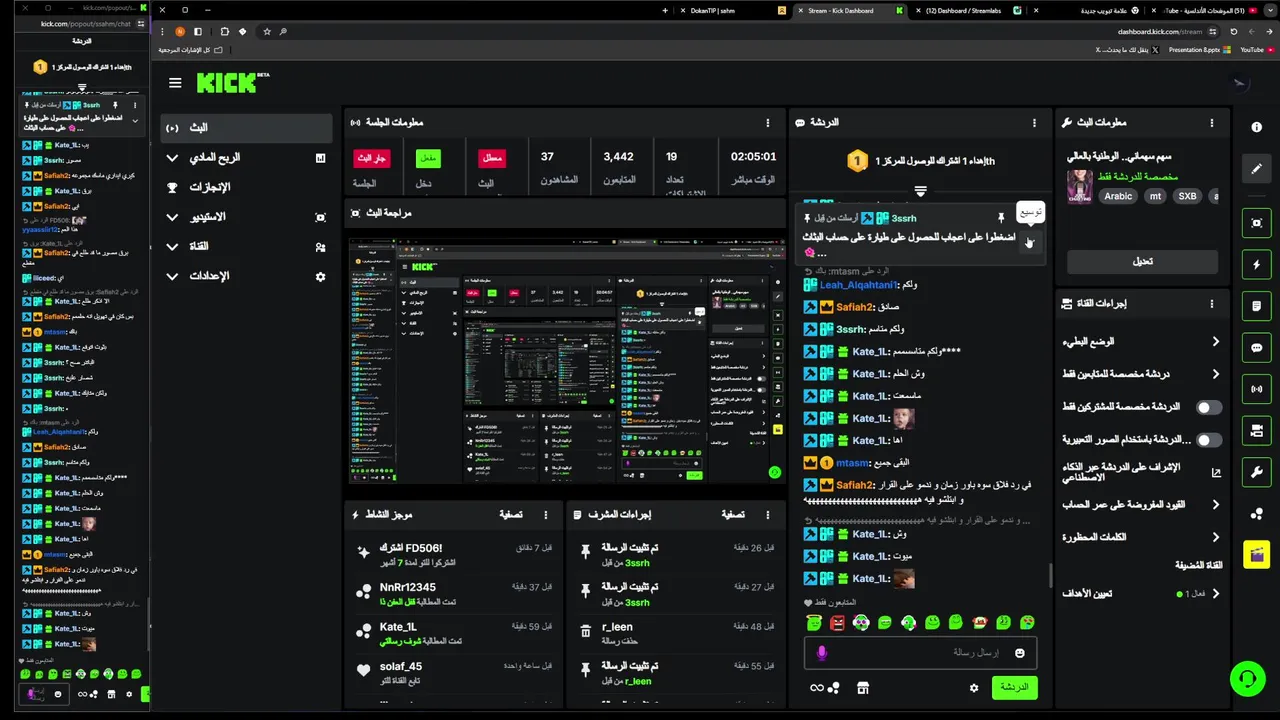1280x720 pixels.
Task: Open the AI chat moderation external link
Action: pyautogui.click(x=1216, y=473)
